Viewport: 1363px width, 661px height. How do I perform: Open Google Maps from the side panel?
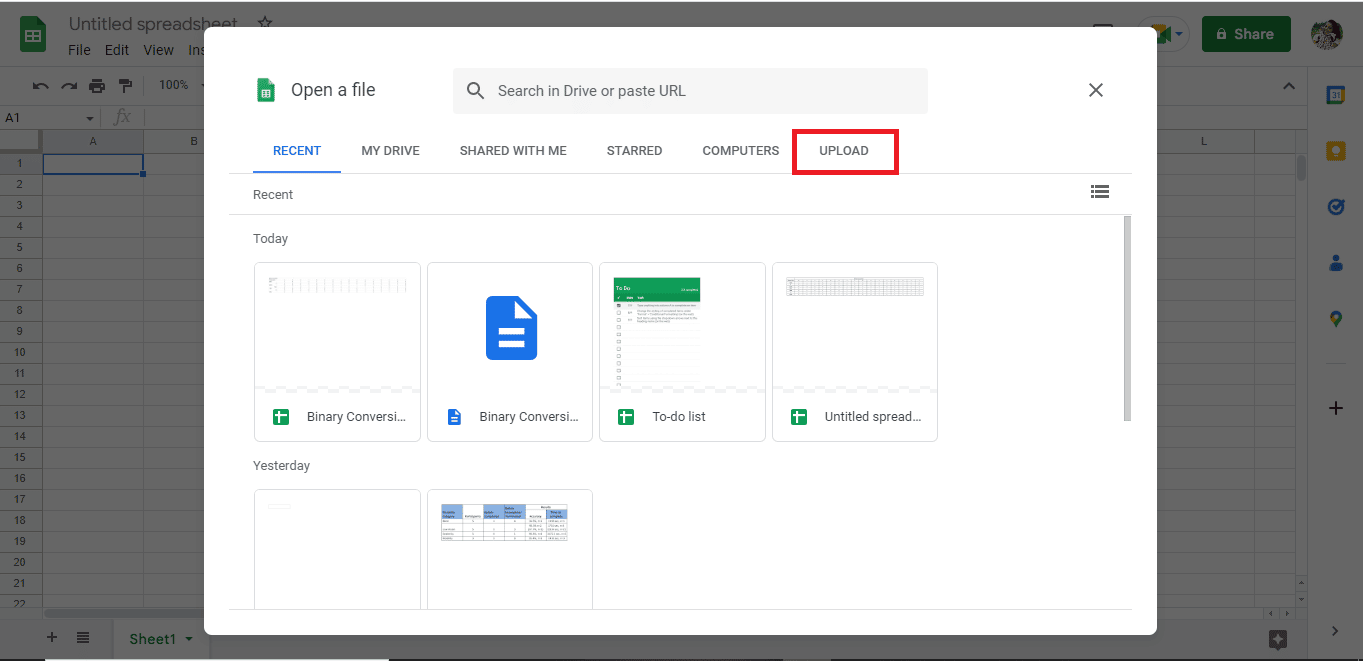pyautogui.click(x=1337, y=318)
